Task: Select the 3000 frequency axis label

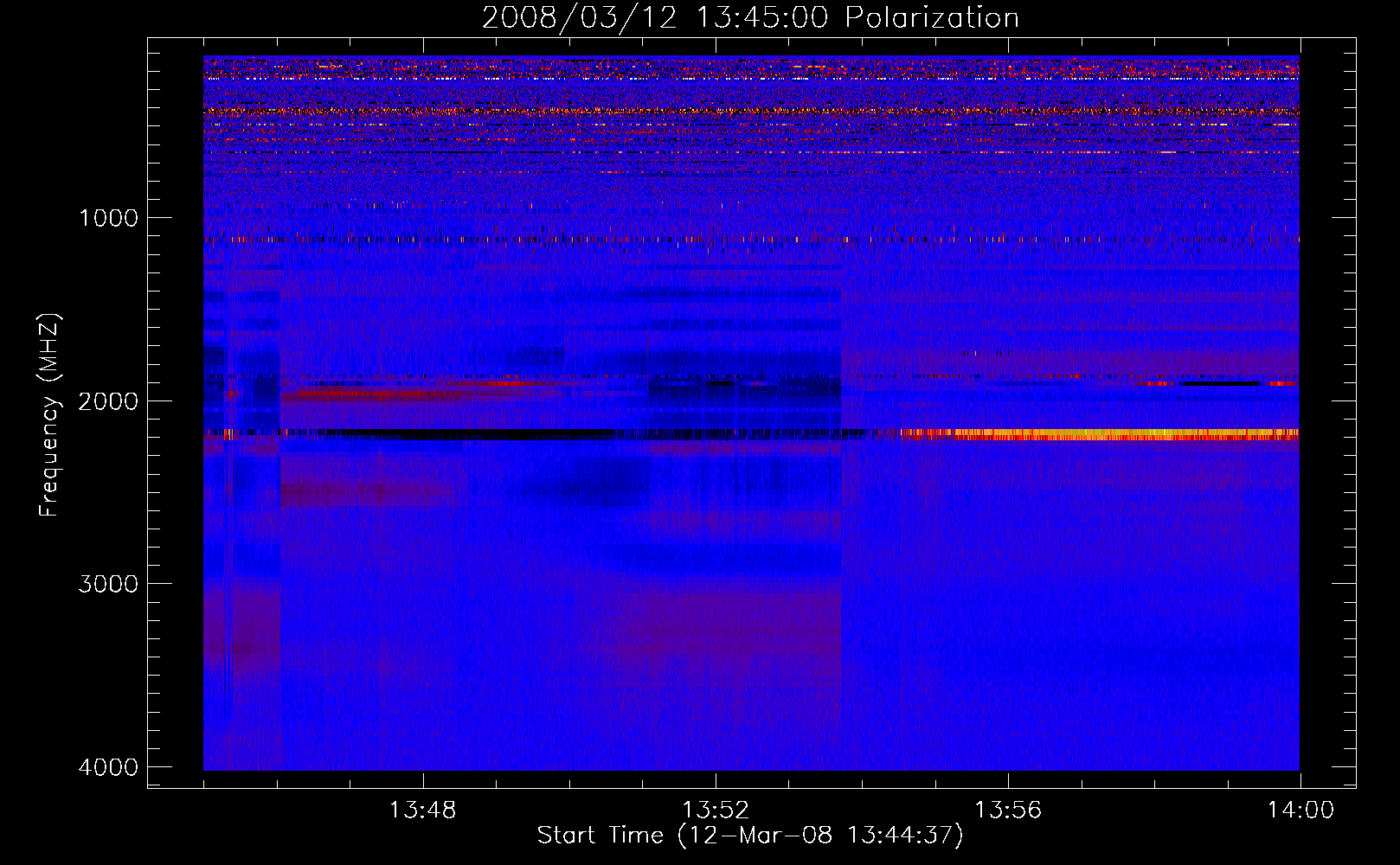Action: (108, 584)
